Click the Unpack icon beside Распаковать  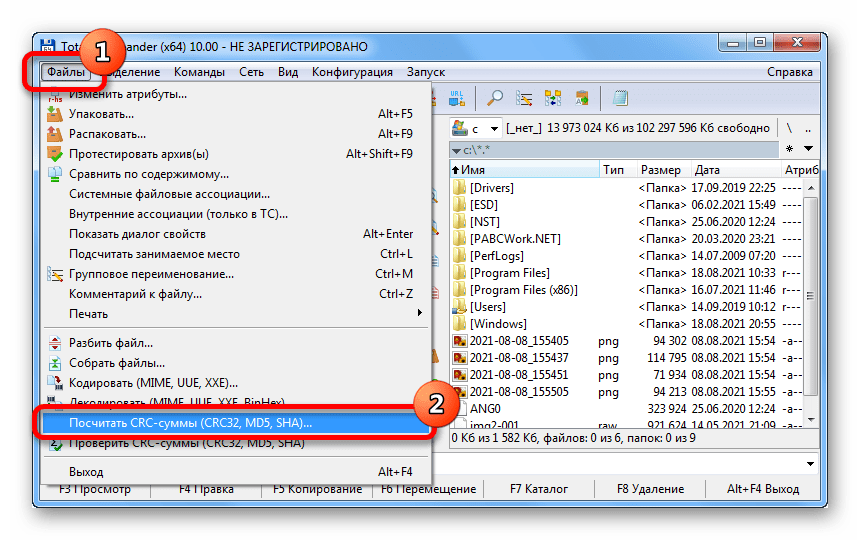tap(55, 134)
